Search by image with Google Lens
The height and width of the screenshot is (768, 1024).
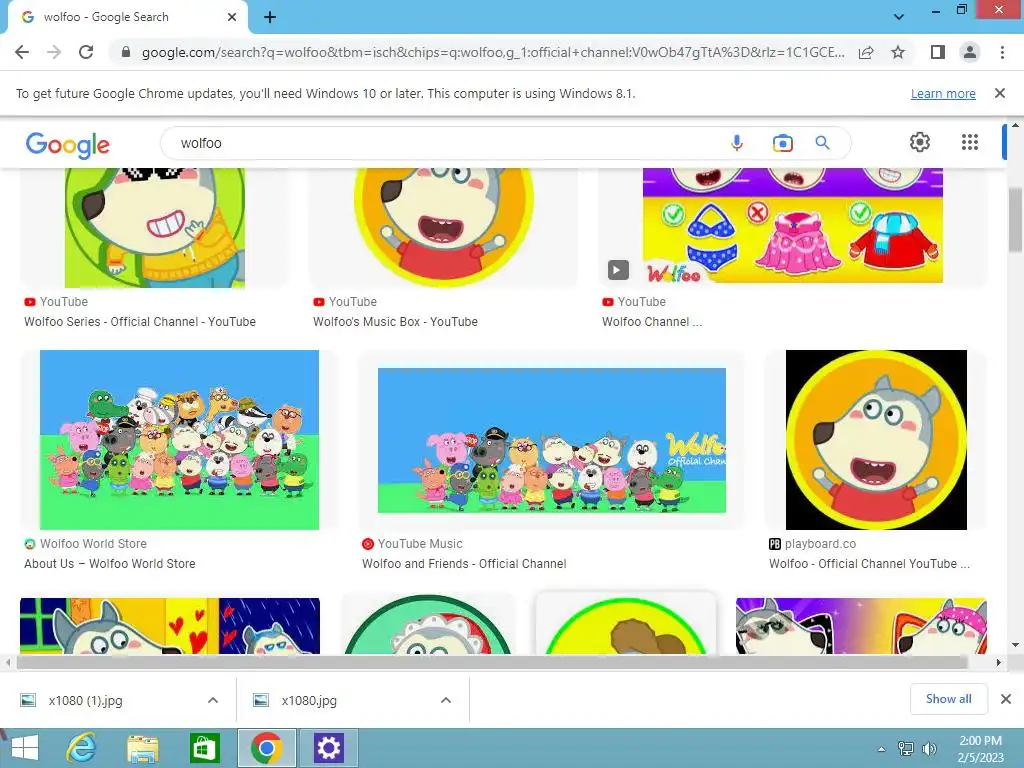(782, 143)
